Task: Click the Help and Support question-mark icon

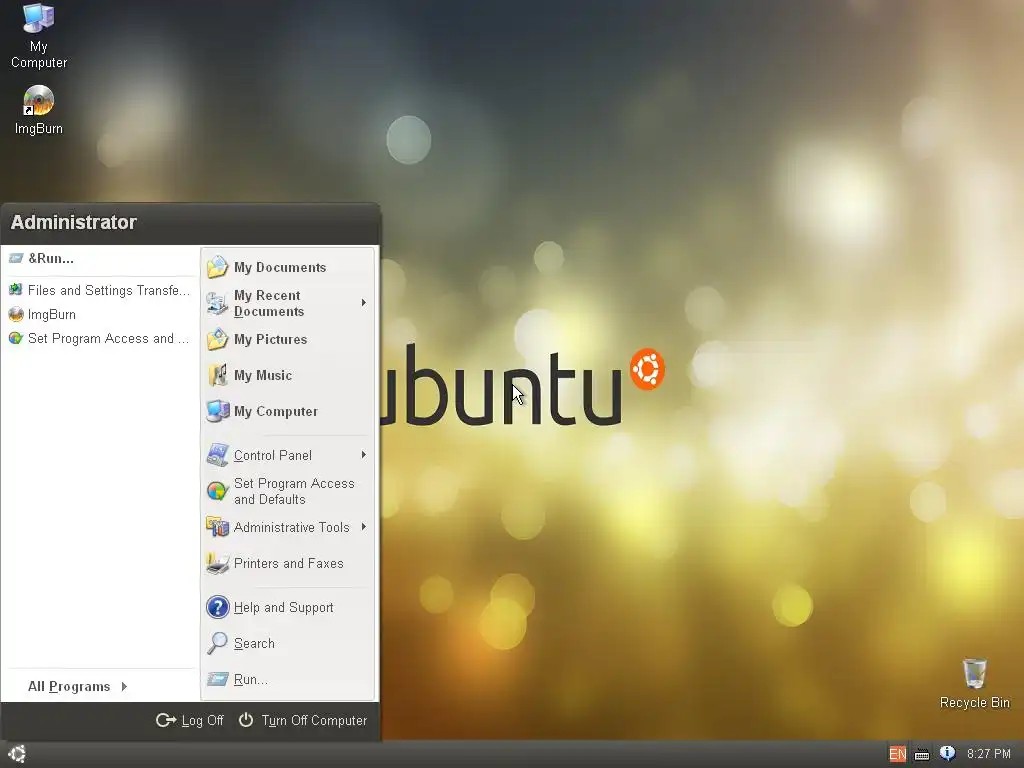Action: [x=217, y=607]
